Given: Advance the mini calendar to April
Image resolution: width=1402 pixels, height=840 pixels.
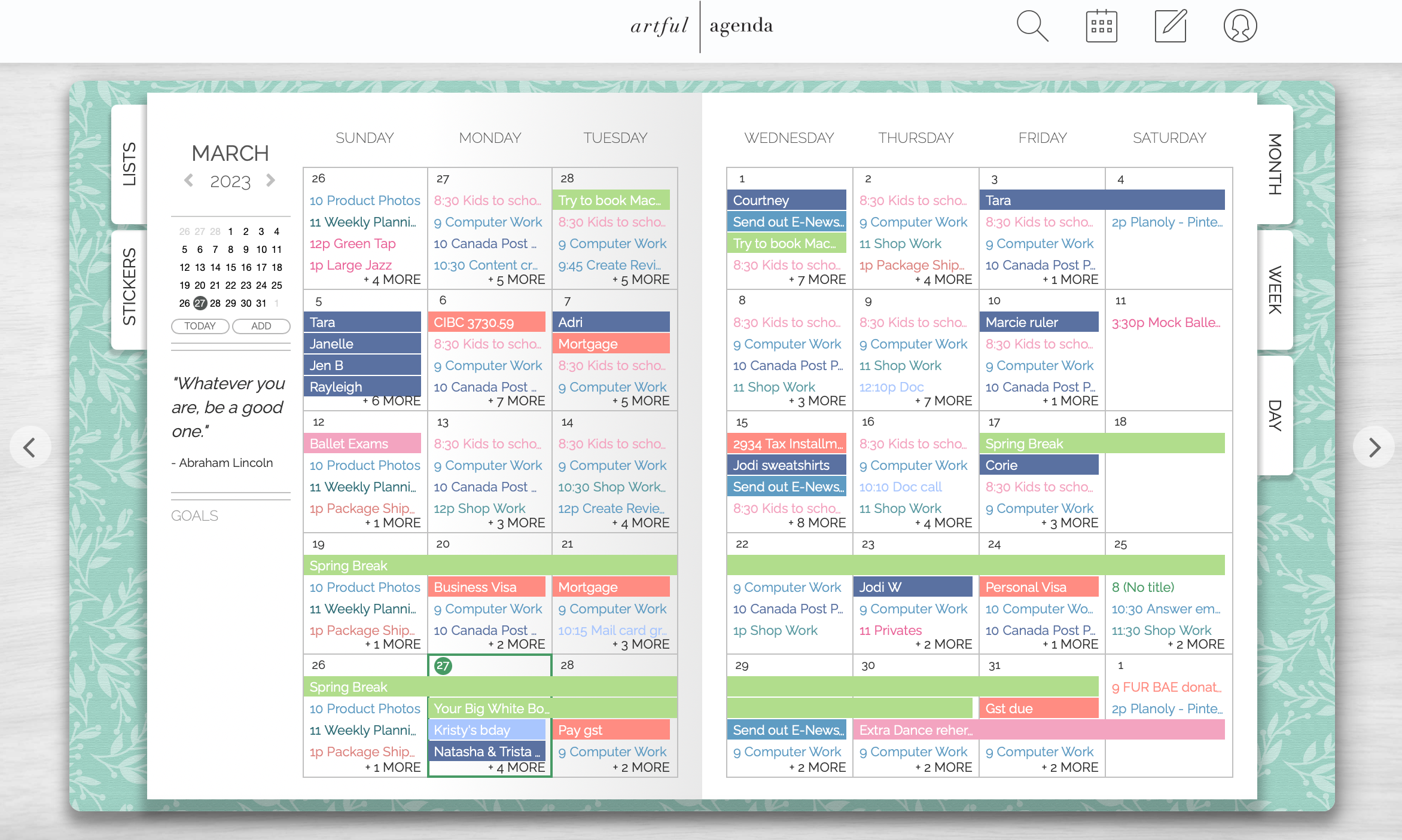Looking at the screenshot, I should point(271,180).
